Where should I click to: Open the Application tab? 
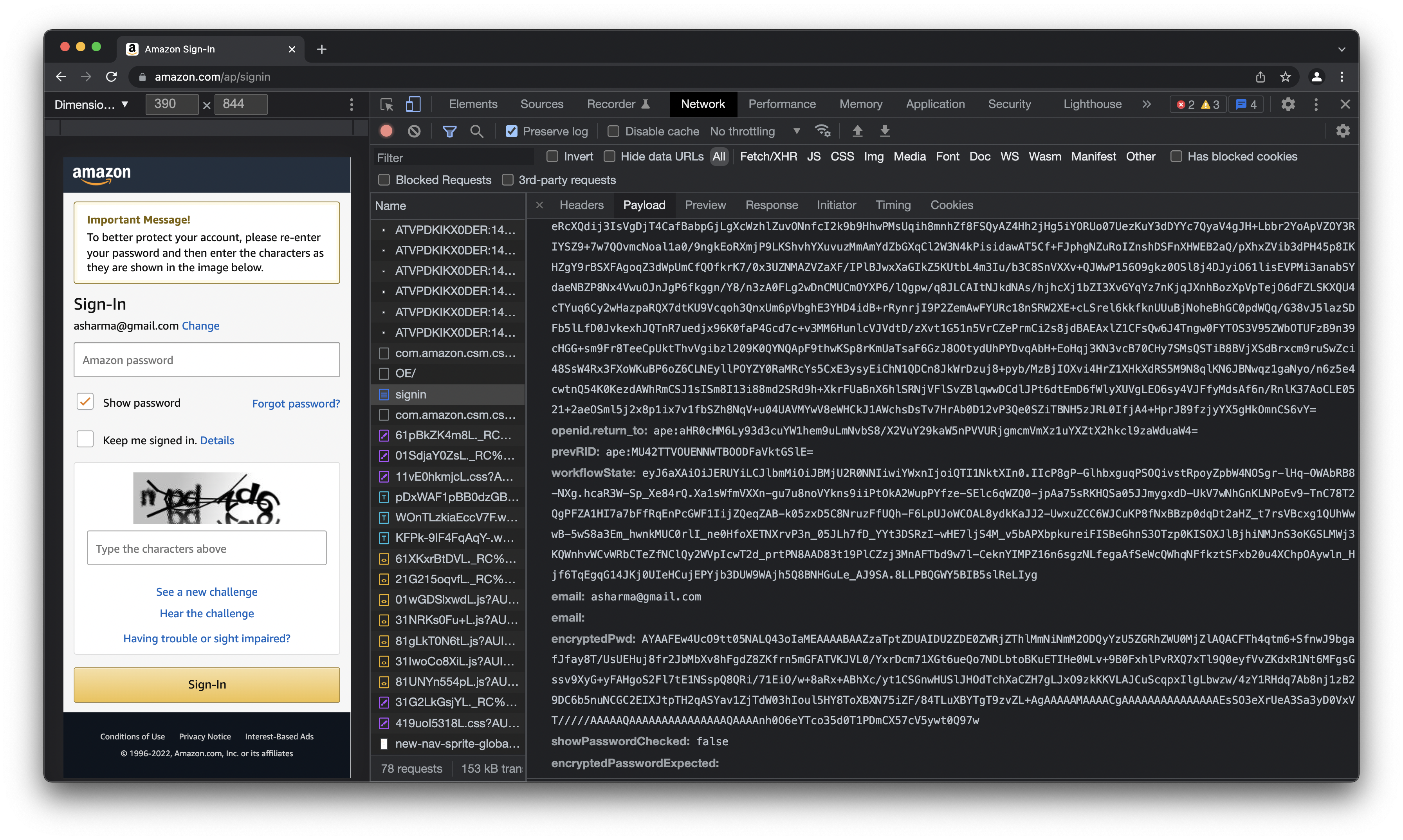tap(935, 104)
